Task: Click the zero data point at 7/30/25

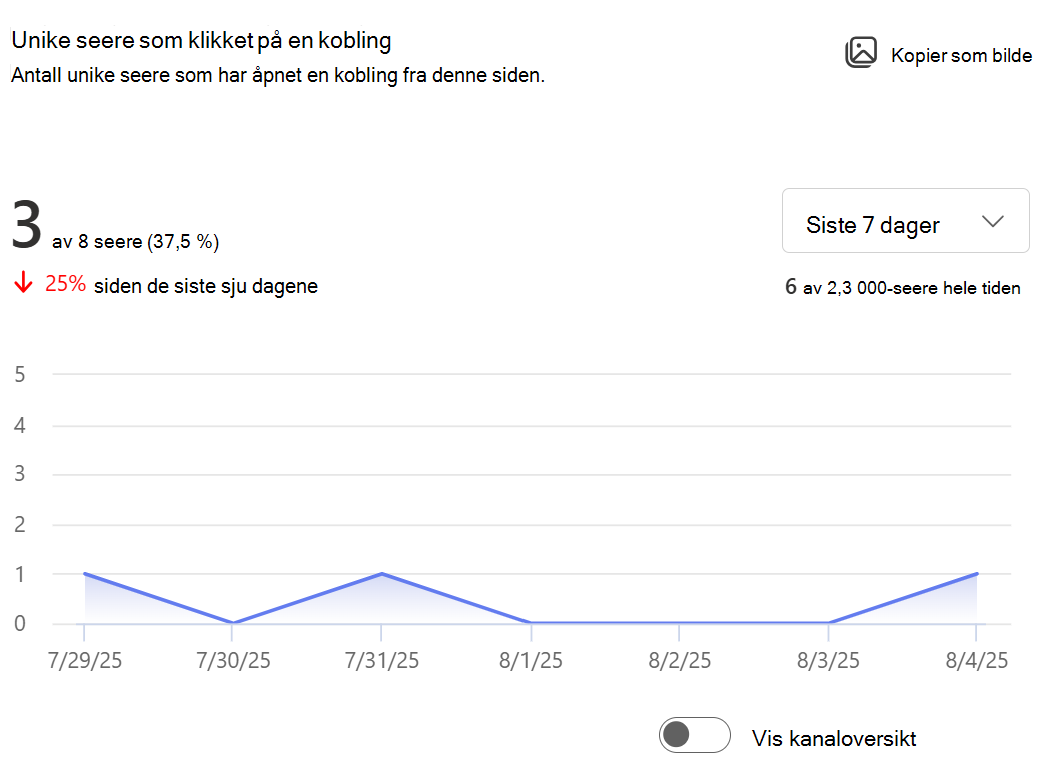Action: tap(233, 622)
